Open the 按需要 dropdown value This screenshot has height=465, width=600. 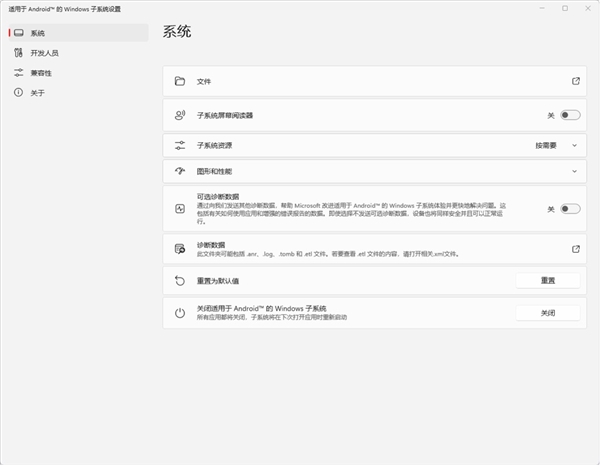[x=545, y=145]
